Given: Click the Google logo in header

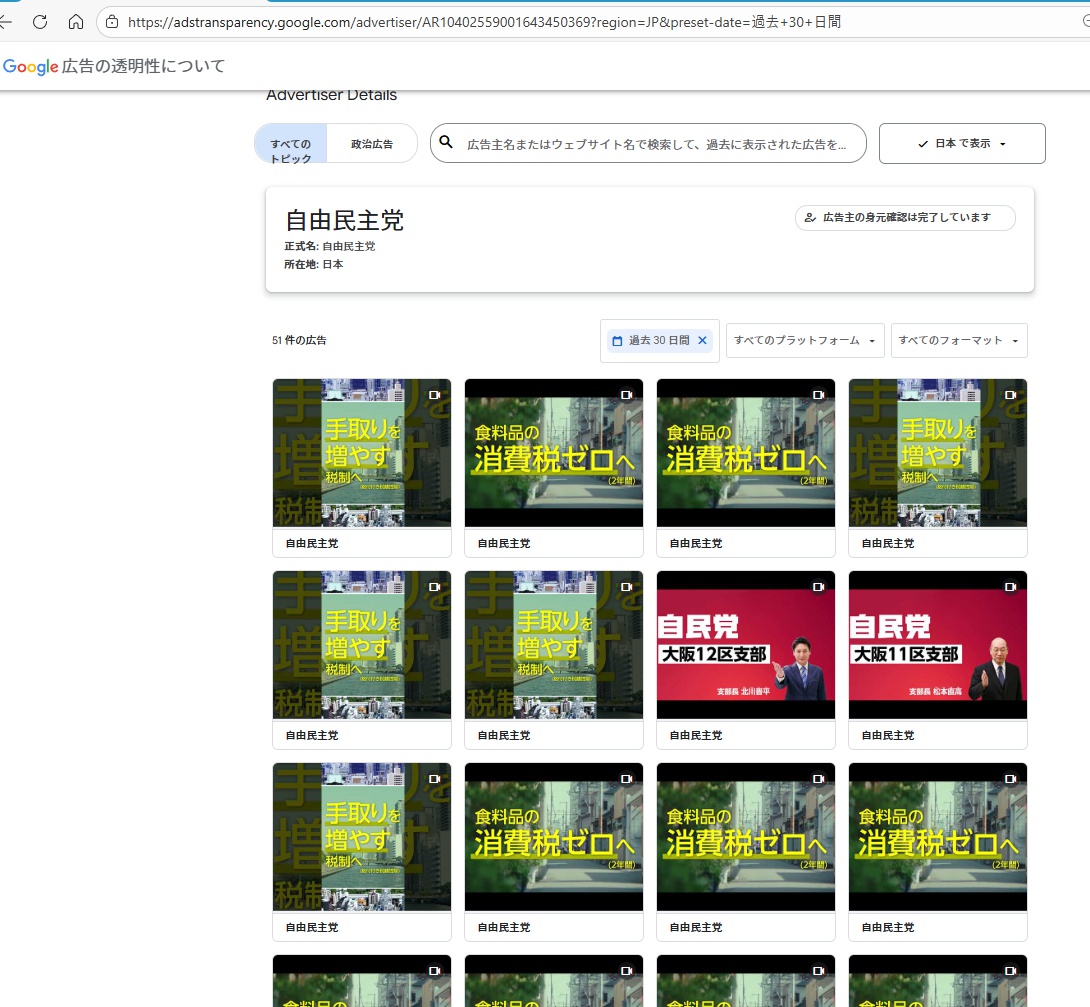Looking at the screenshot, I should (30, 67).
